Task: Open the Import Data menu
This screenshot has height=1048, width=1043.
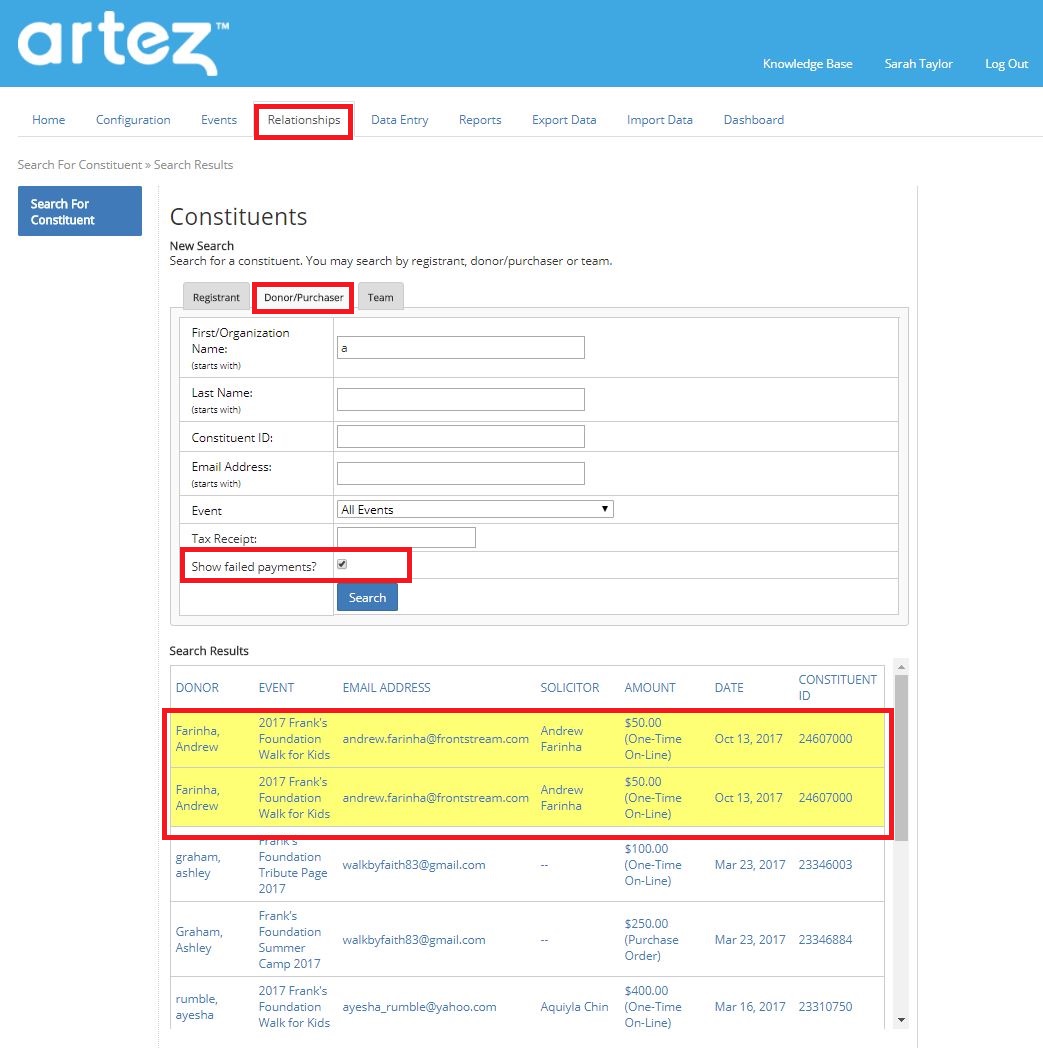Action: point(659,120)
